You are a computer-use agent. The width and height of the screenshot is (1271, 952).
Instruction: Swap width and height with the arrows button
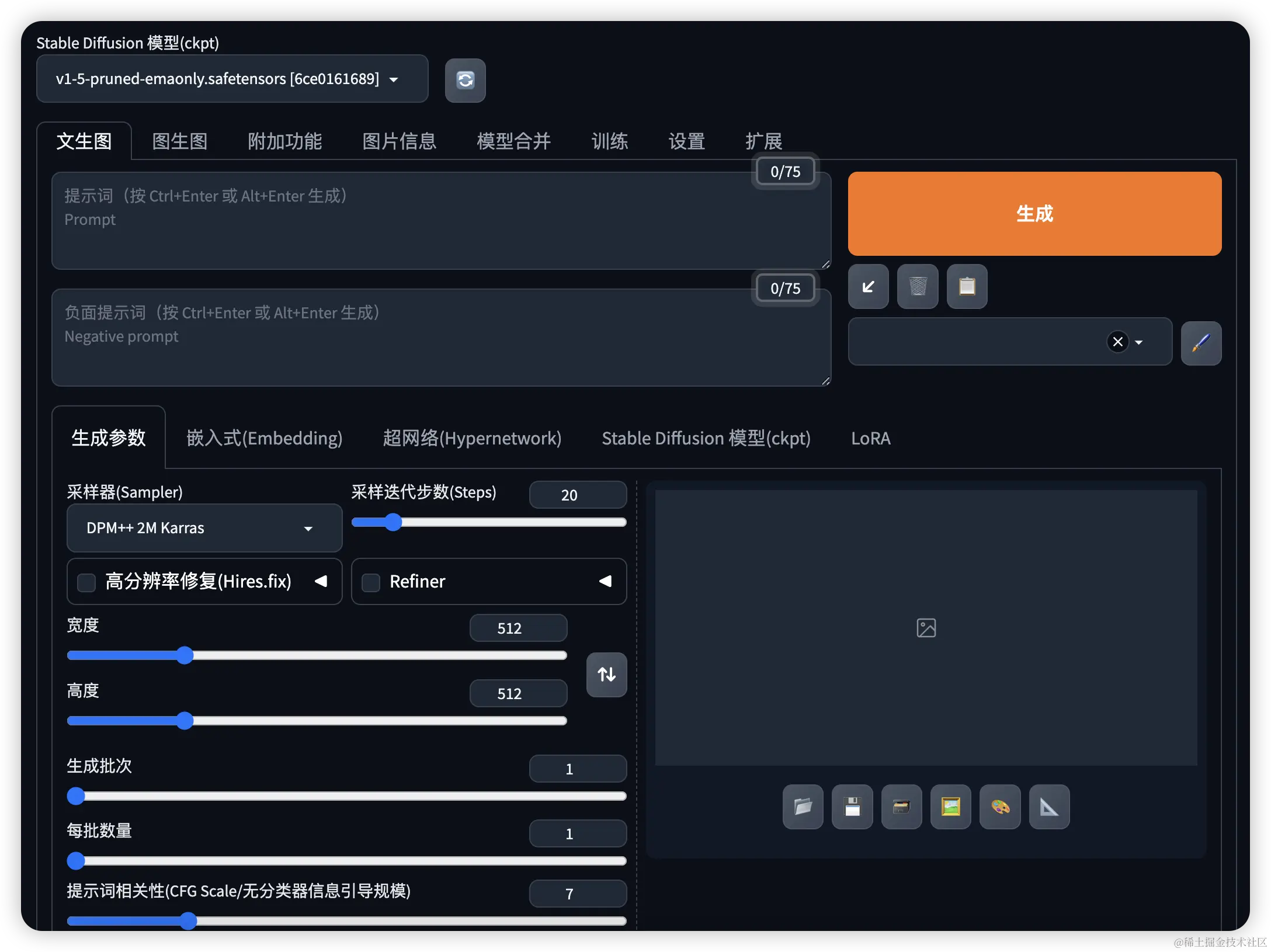pyautogui.click(x=606, y=675)
